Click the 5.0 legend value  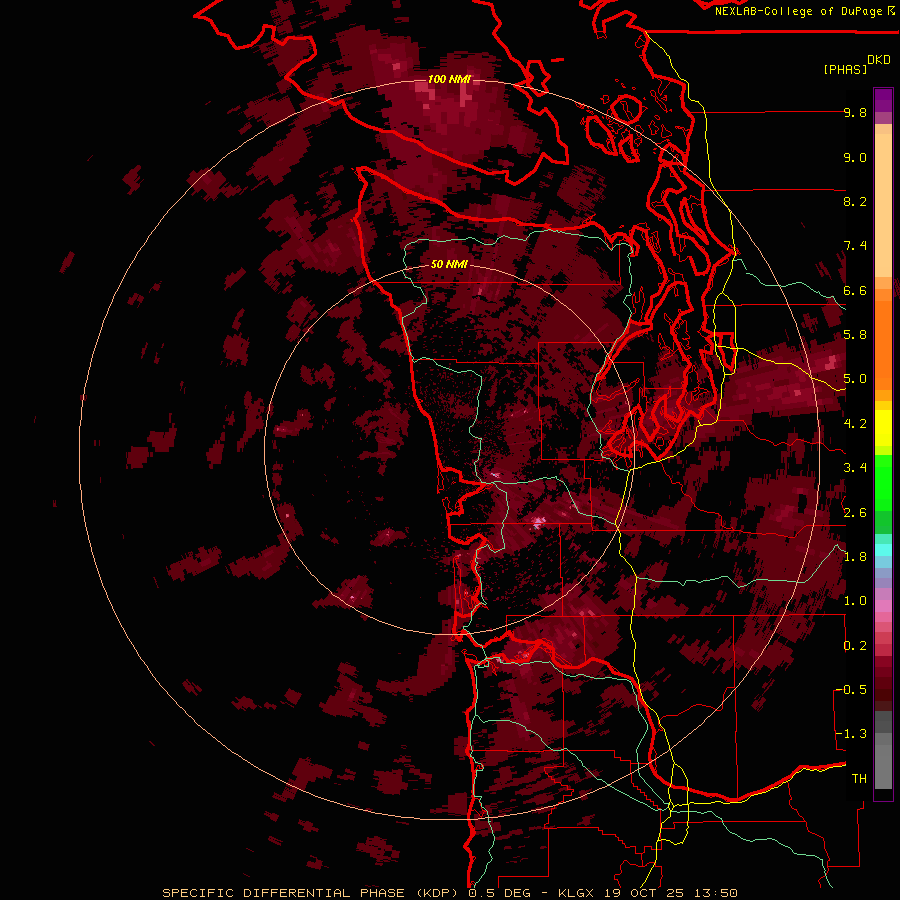tap(855, 379)
